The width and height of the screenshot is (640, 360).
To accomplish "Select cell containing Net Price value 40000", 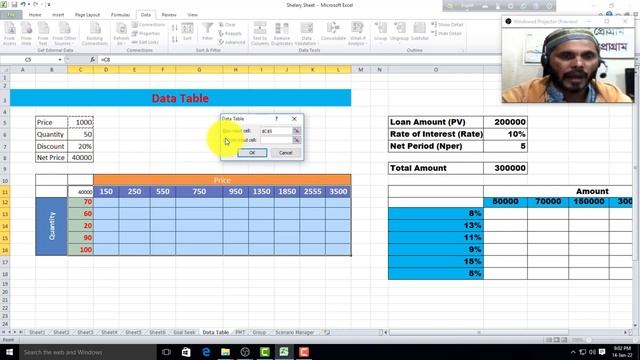I will (80, 158).
